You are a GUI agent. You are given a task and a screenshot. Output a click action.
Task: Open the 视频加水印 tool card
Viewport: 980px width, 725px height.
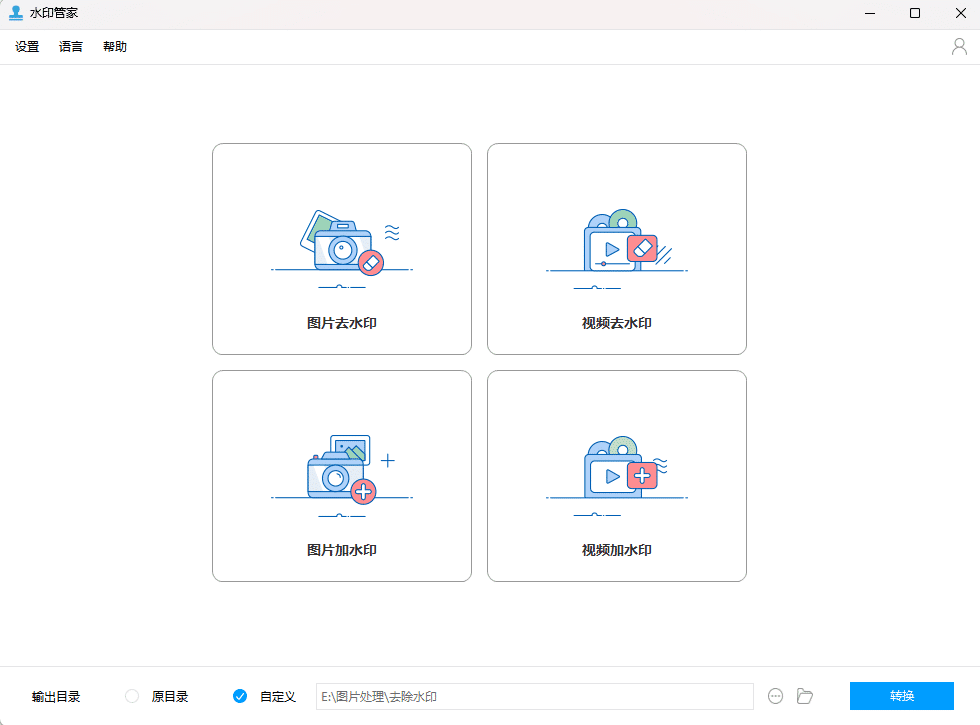click(616, 476)
